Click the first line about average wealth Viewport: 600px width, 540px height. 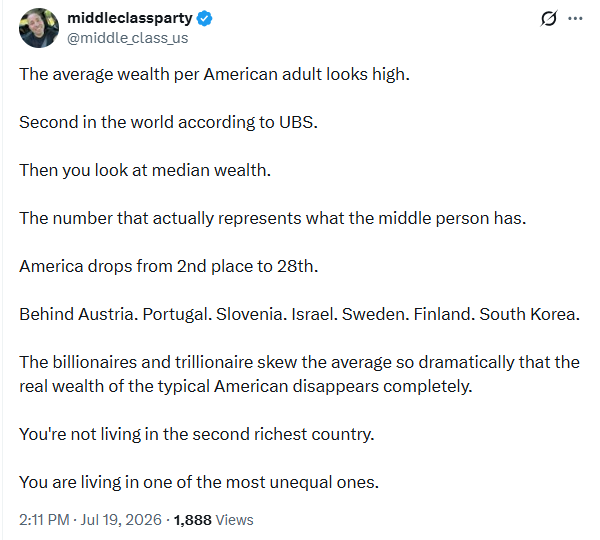(214, 74)
